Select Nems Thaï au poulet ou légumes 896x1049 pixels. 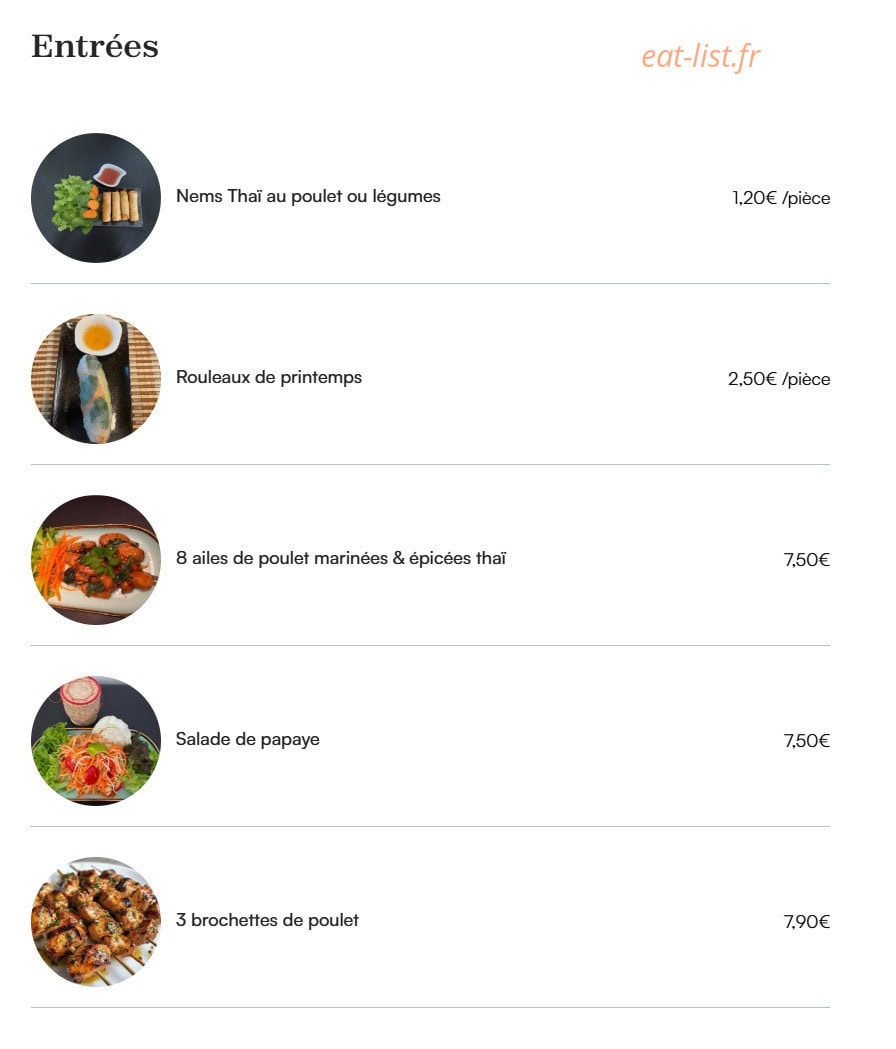coord(308,197)
